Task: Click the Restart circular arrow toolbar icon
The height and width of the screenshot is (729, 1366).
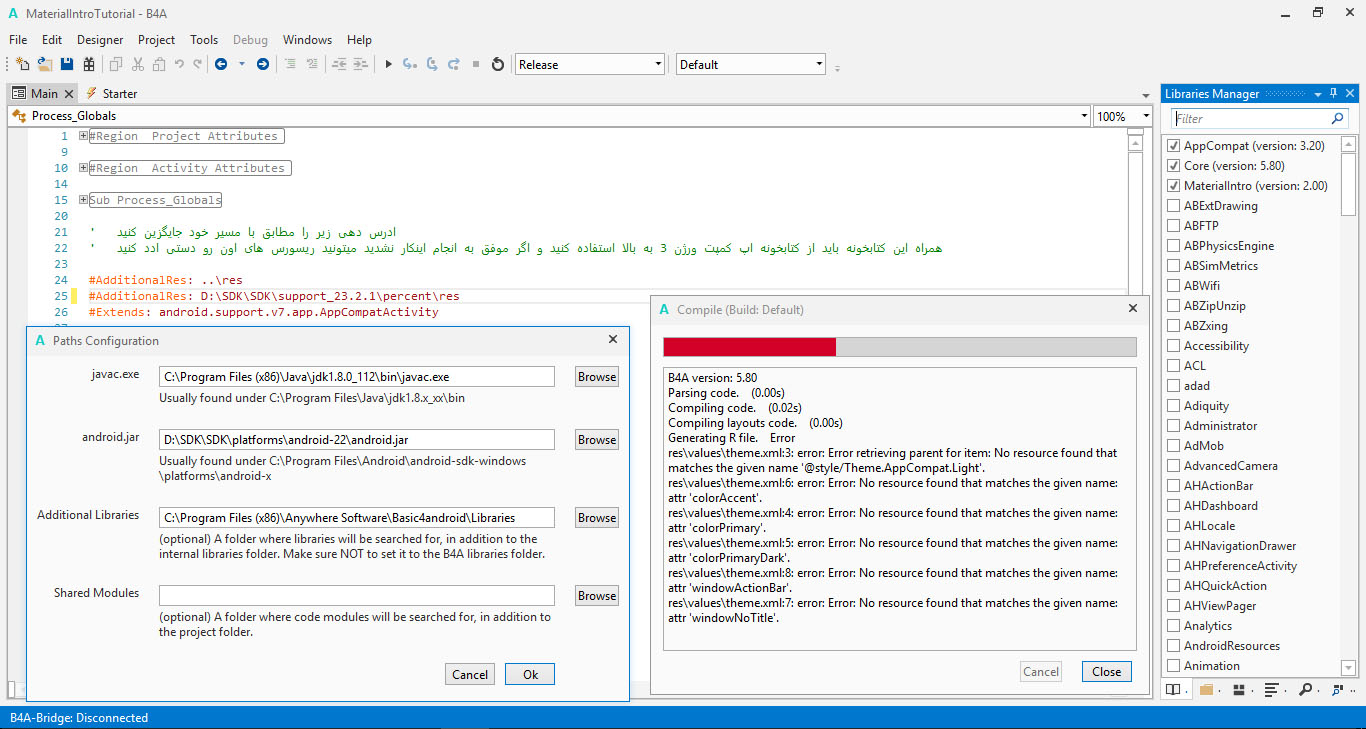Action: coord(498,64)
